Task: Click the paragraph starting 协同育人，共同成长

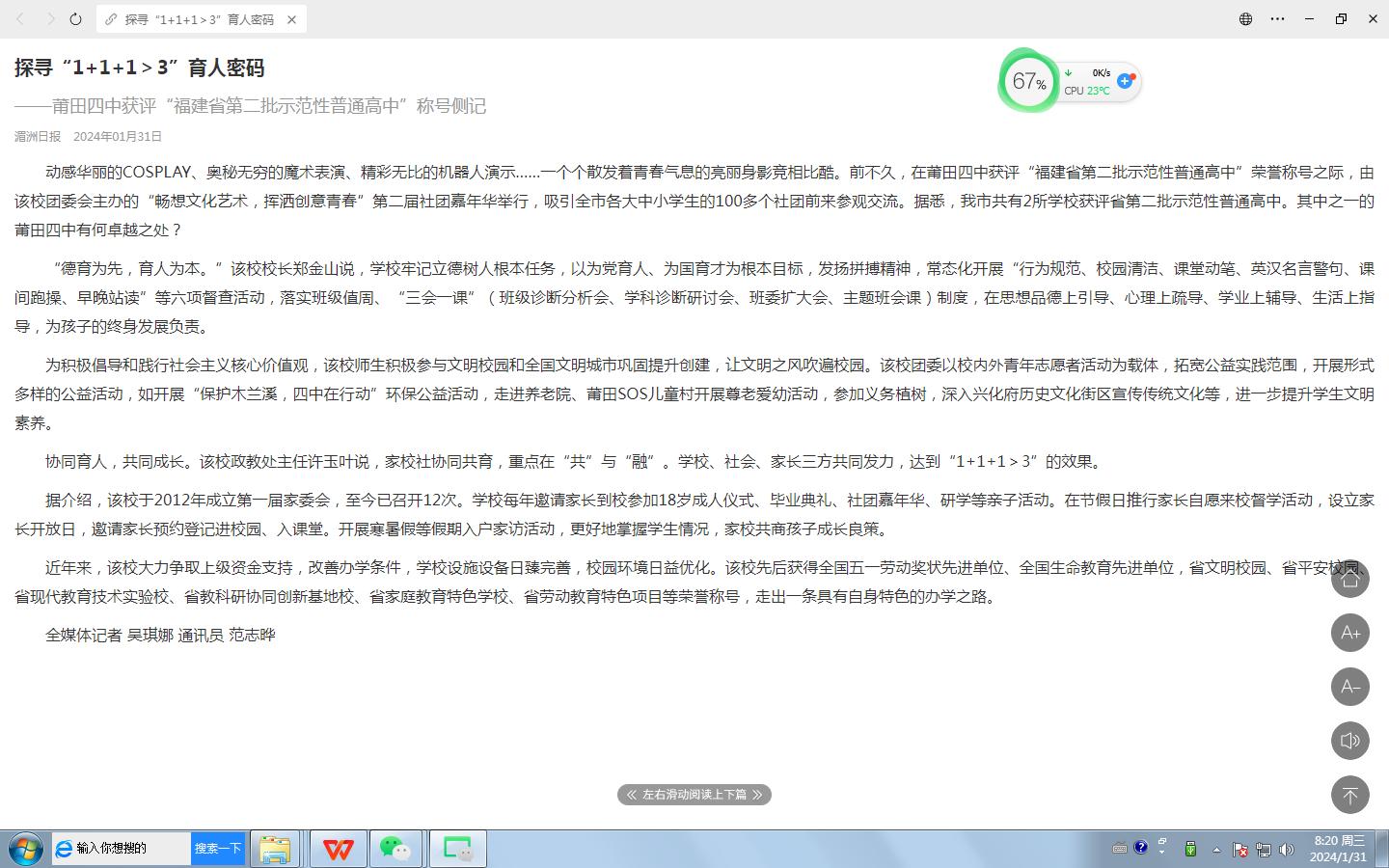Action: (x=576, y=461)
